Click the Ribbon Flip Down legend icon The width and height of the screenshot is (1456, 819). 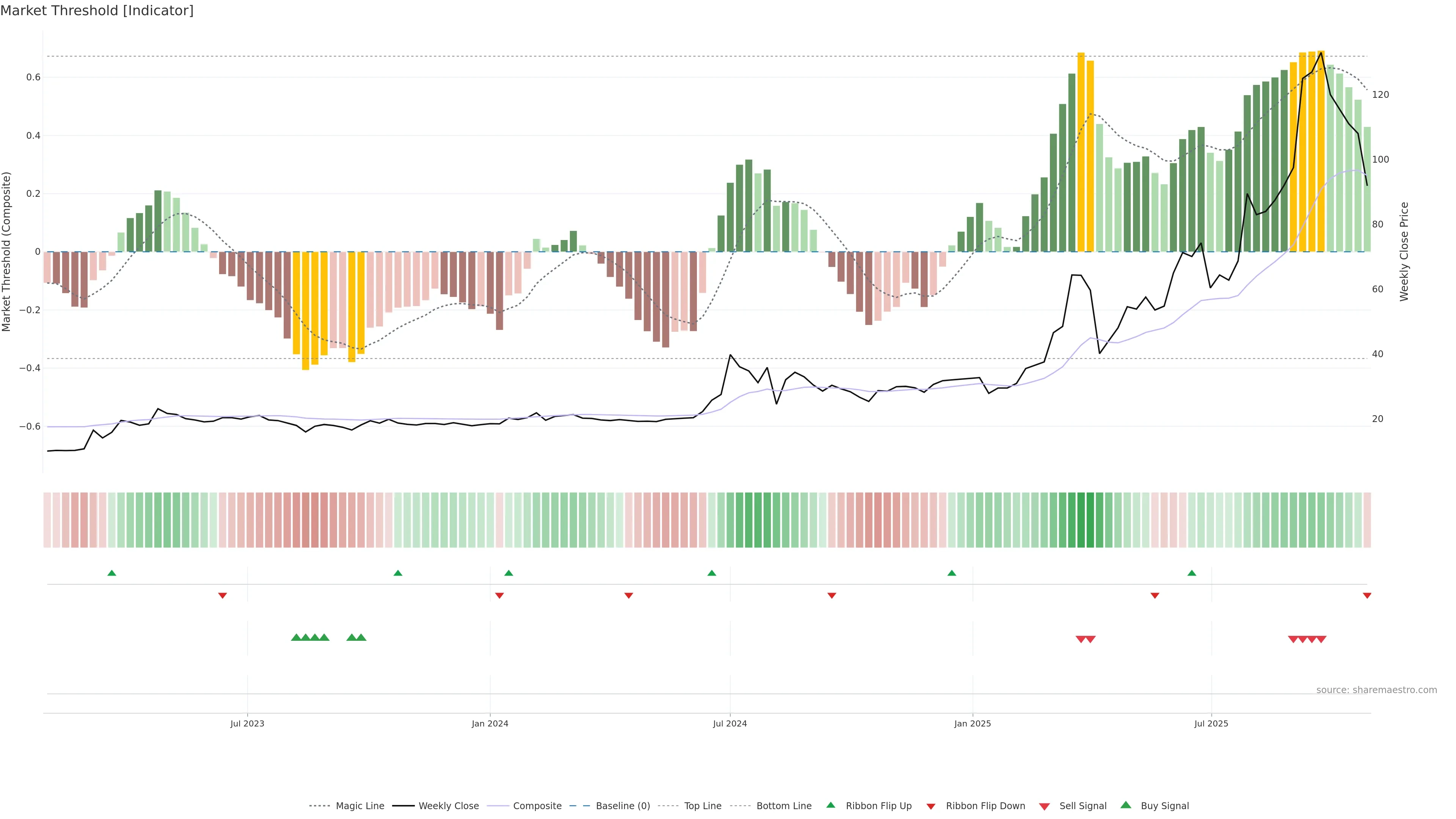point(930,806)
